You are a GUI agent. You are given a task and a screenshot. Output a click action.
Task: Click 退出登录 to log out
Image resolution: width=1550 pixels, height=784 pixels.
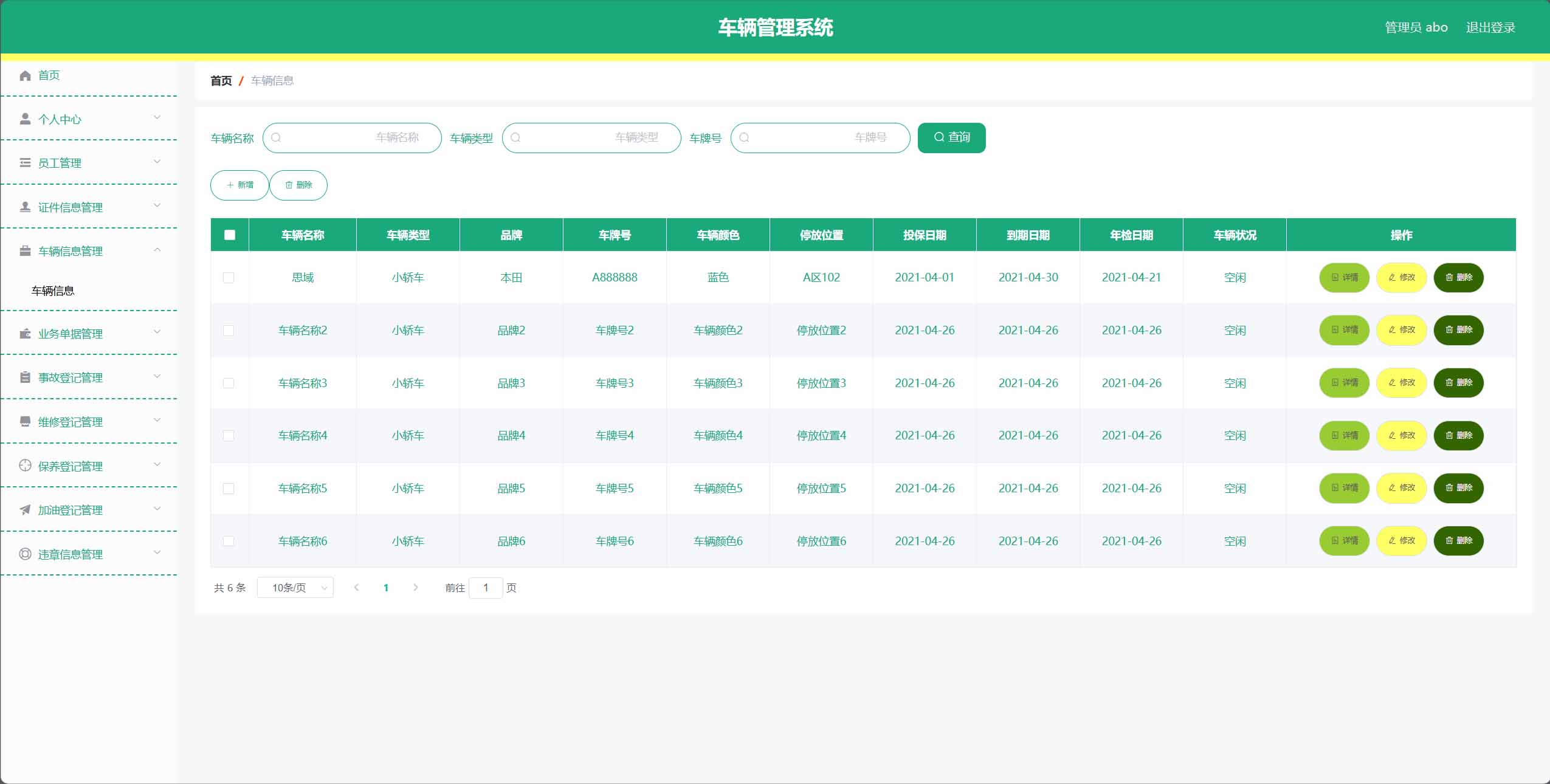point(1490,27)
